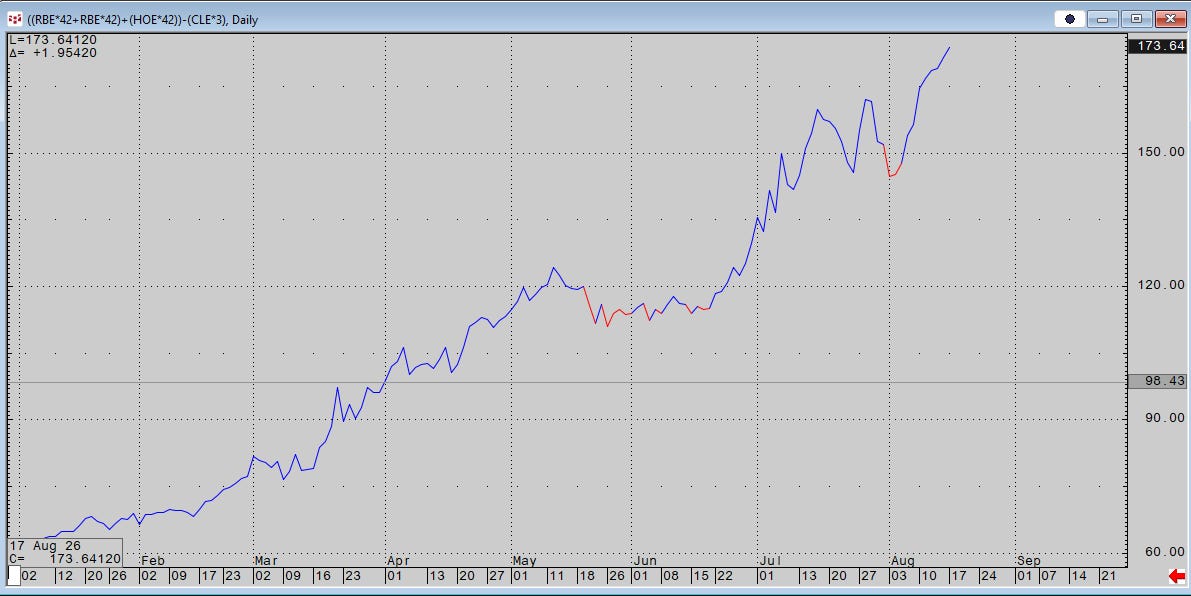The height and width of the screenshot is (596, 1191).
Task: Click the 24 date tick under August
Action: pos(987,576)
